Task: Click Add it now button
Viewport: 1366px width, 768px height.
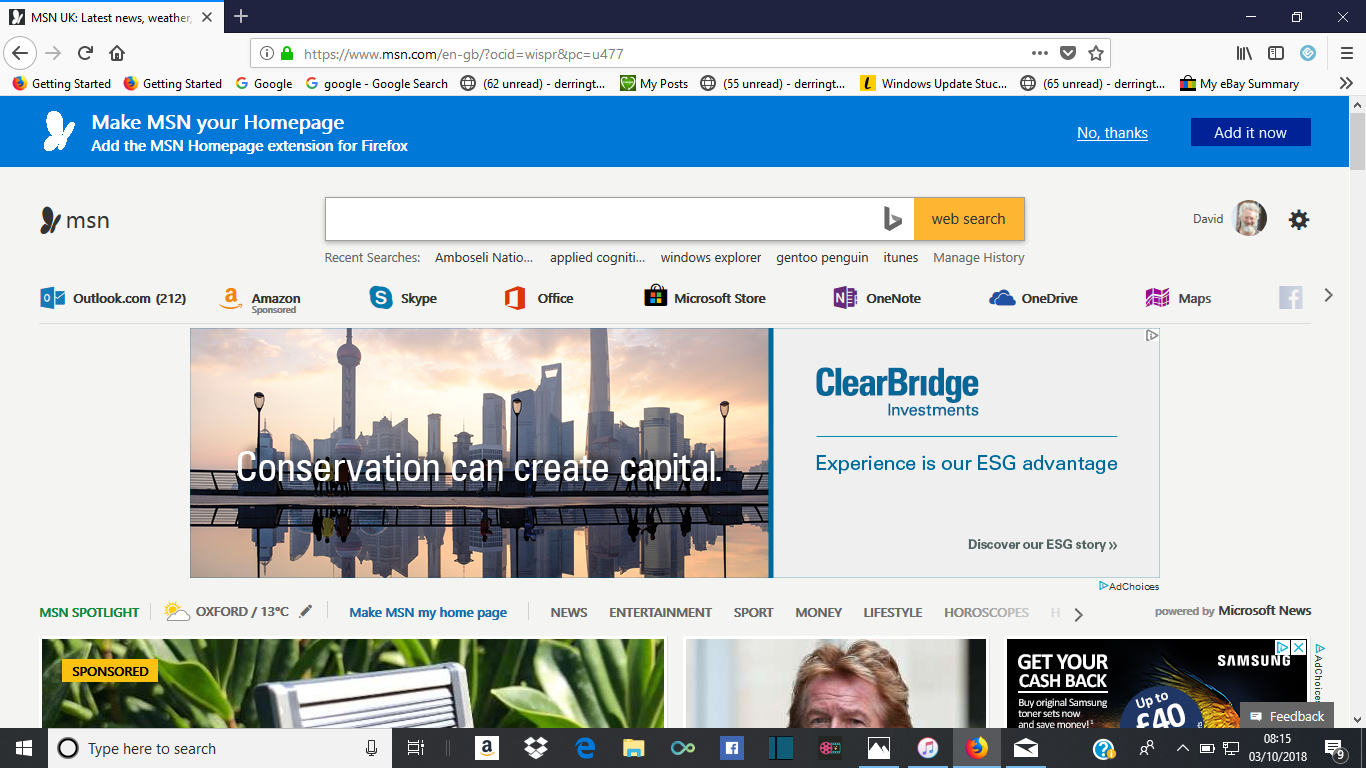Action: [1250, 132]
